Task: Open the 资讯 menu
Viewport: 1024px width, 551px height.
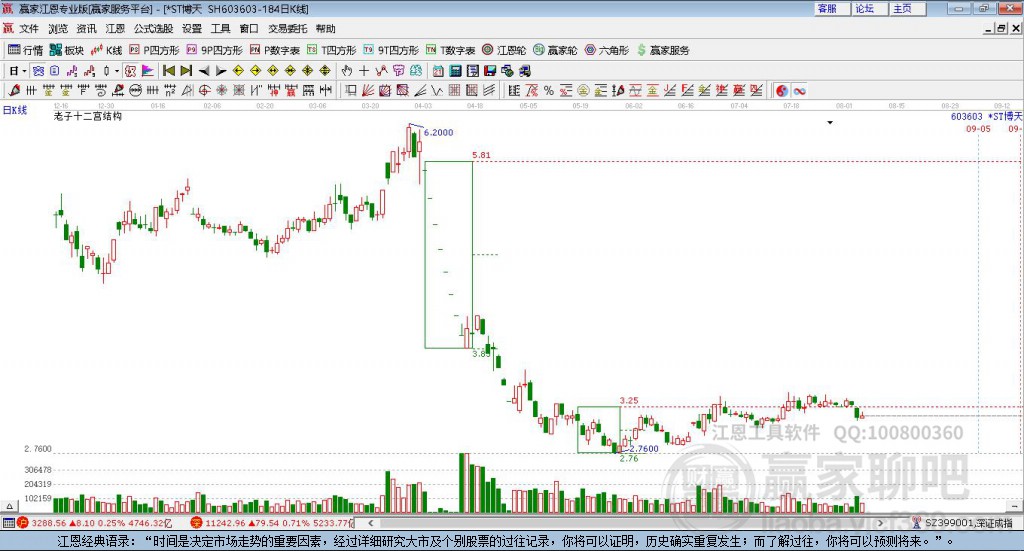Action: pyautogui.click(x=86, y=29)
